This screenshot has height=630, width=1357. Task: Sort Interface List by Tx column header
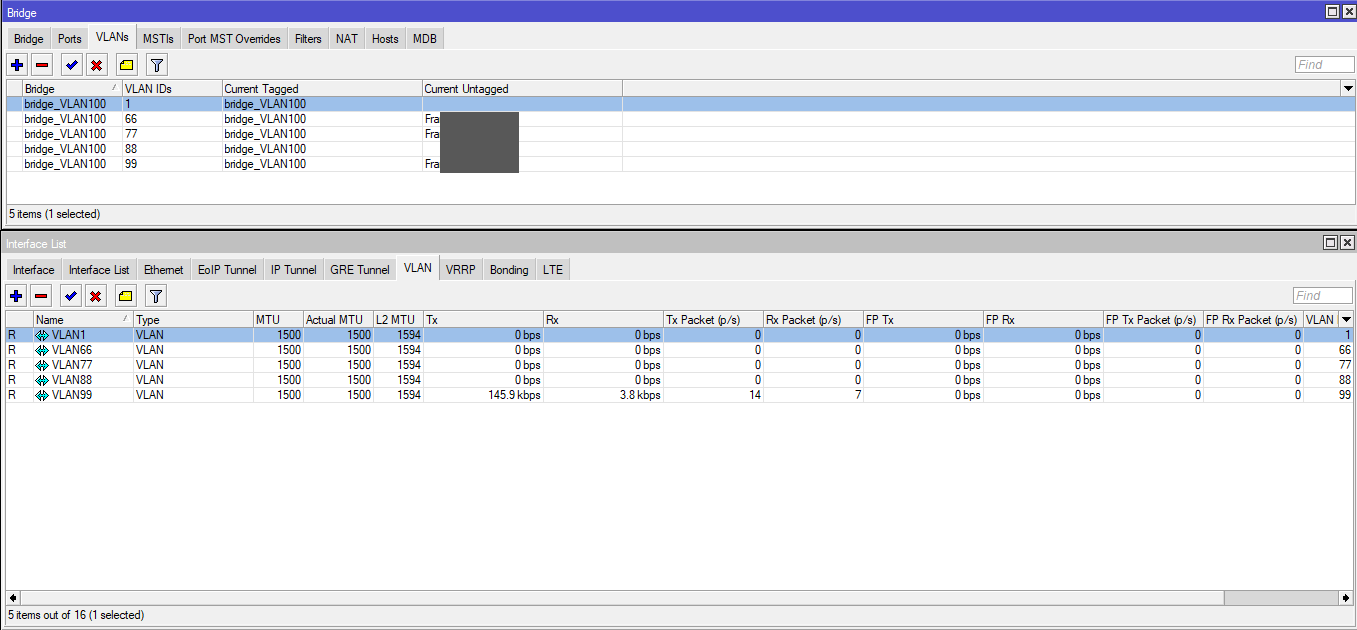(484, 320)
